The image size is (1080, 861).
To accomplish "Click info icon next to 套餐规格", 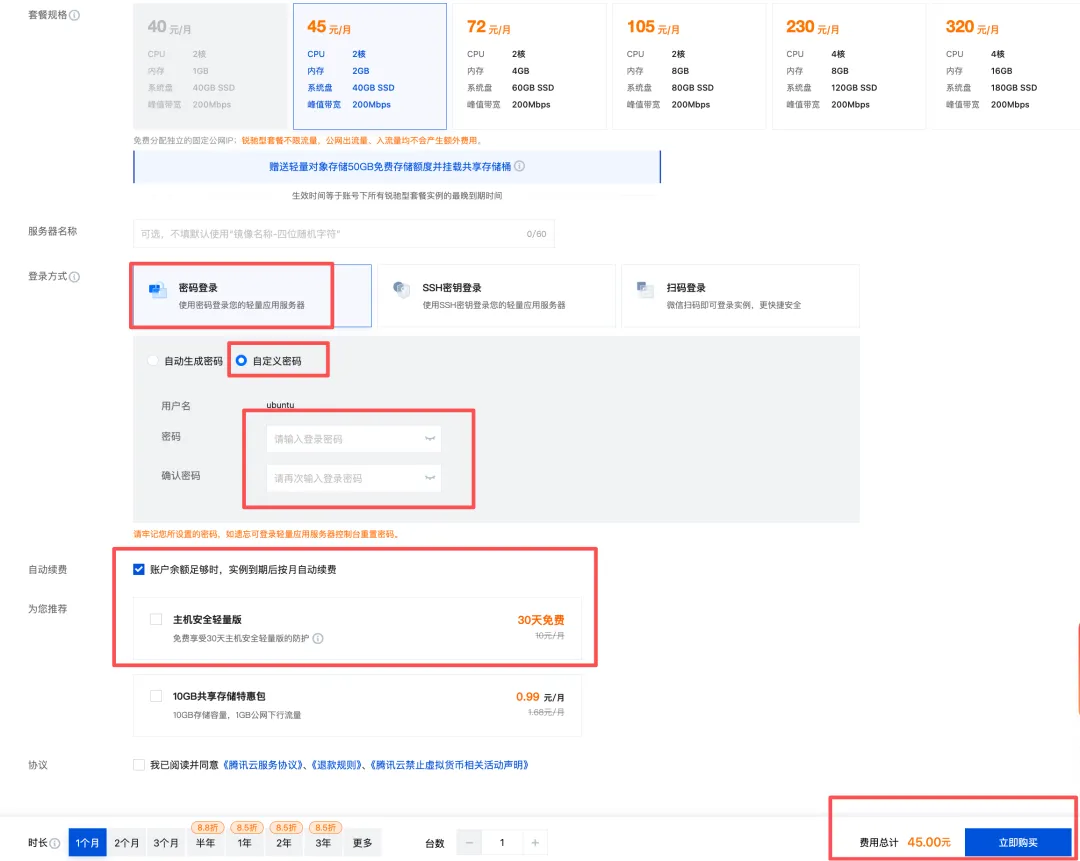I will coord(74,15).
